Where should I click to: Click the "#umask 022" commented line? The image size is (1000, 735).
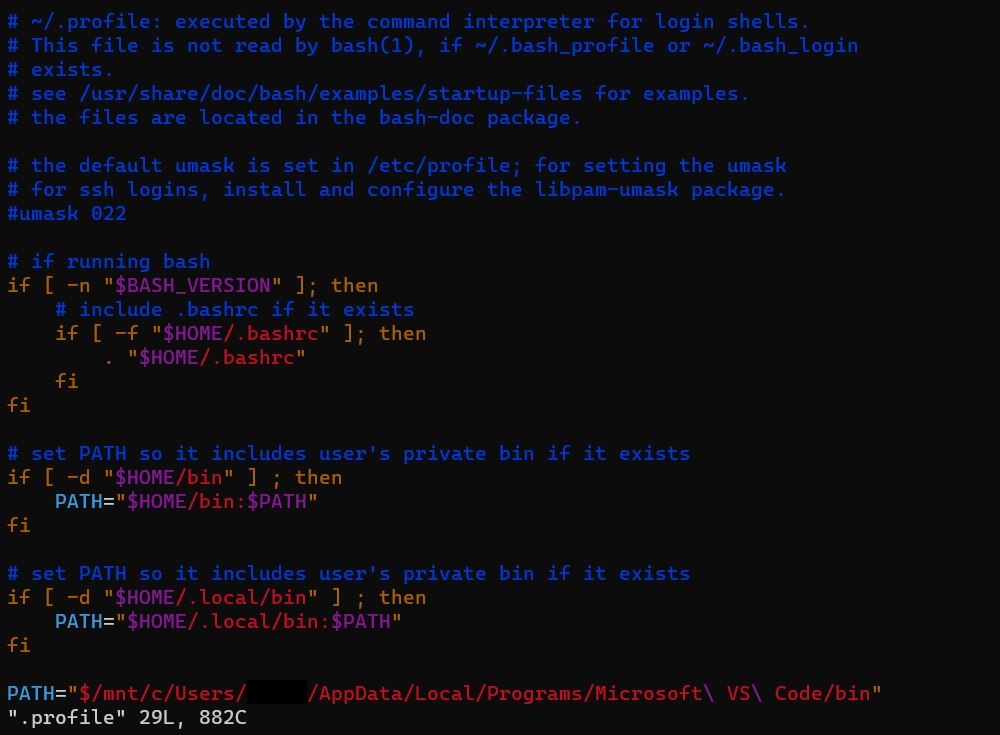point(66,213)
